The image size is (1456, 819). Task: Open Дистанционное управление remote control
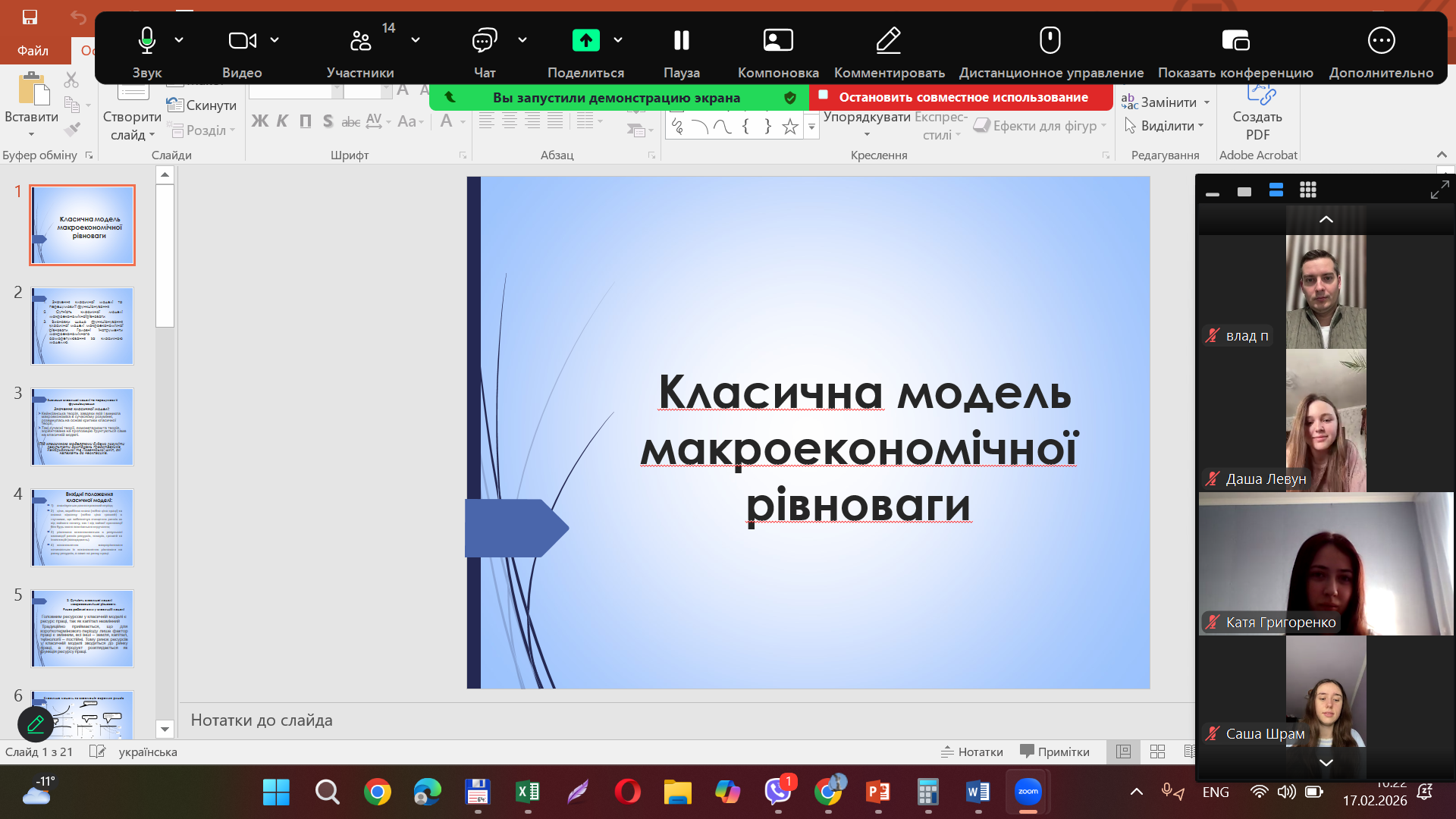pyautogui.click(x=1050, y=40)
